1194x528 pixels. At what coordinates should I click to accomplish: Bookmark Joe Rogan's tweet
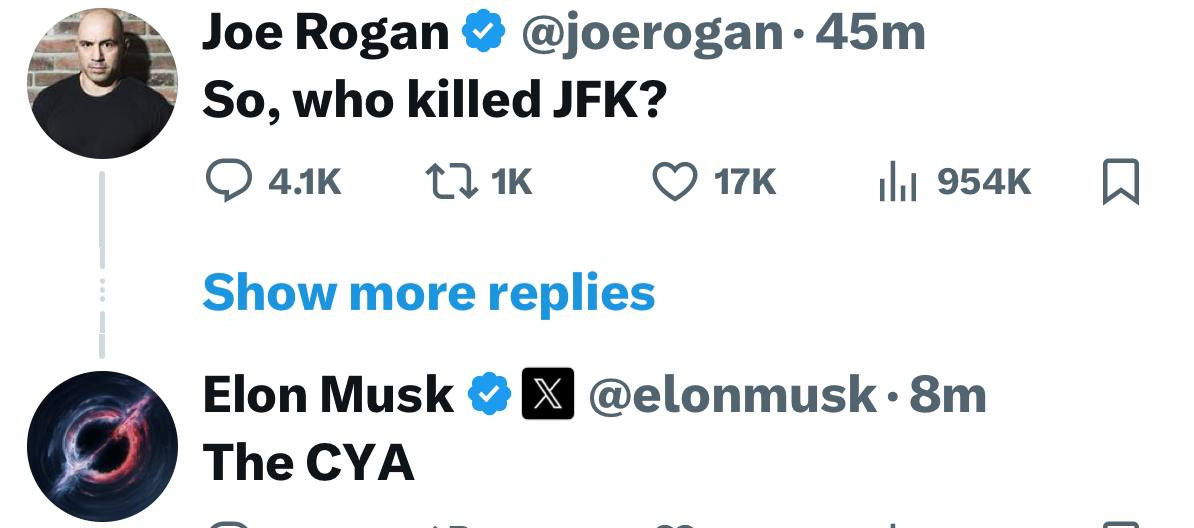click(1120, 183)
